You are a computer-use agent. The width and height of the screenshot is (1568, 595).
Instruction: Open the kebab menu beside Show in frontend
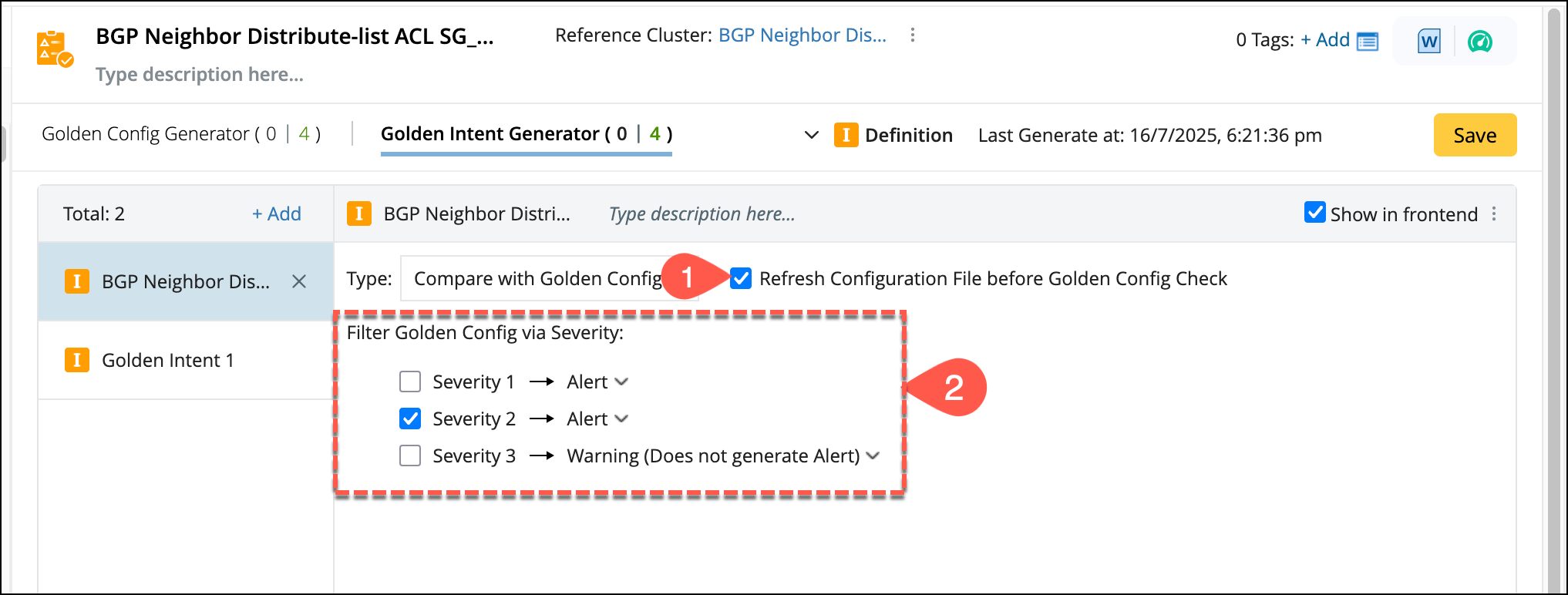point(1494,214)
